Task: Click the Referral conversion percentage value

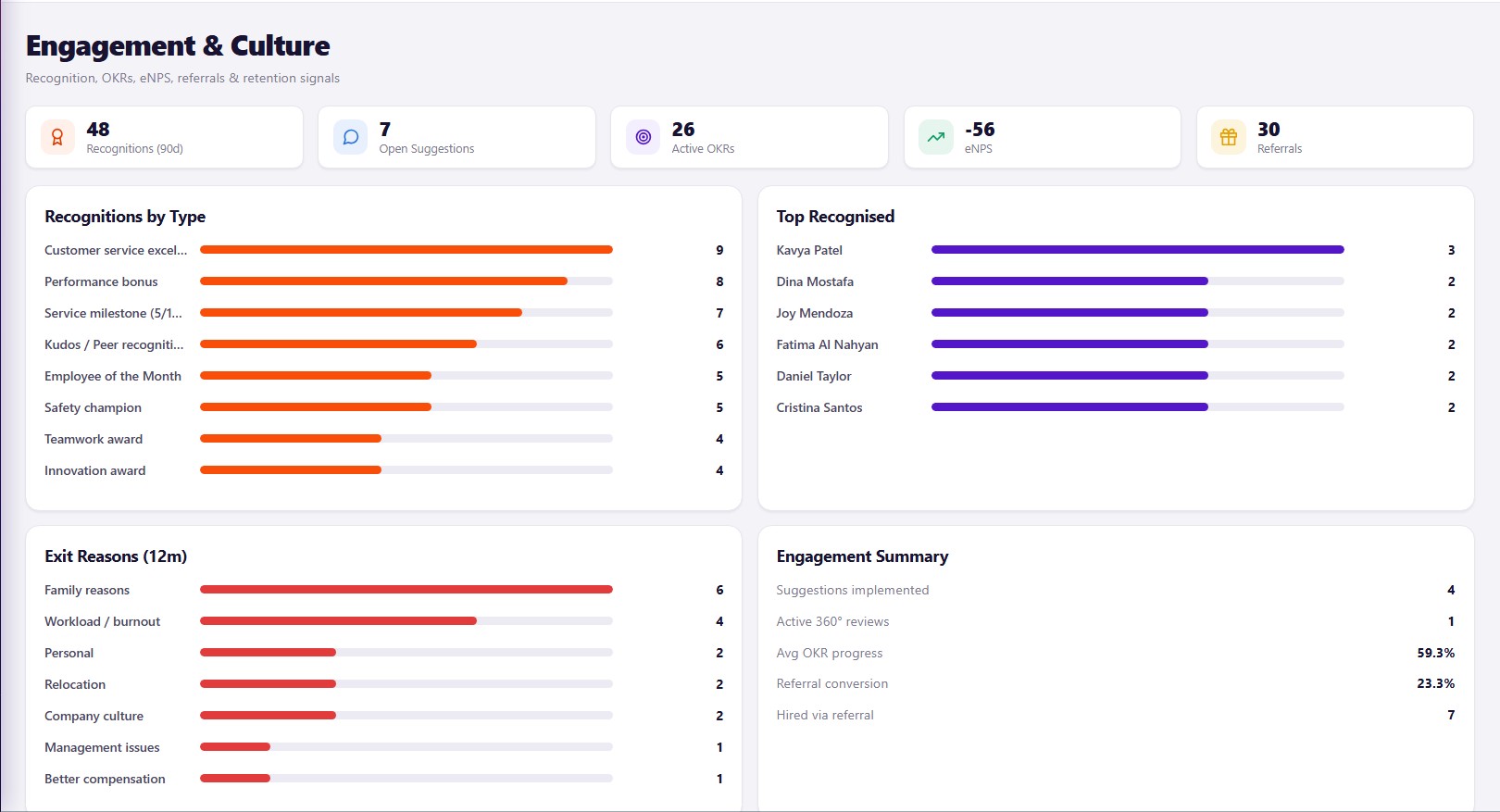Action: pos(1436,683)
